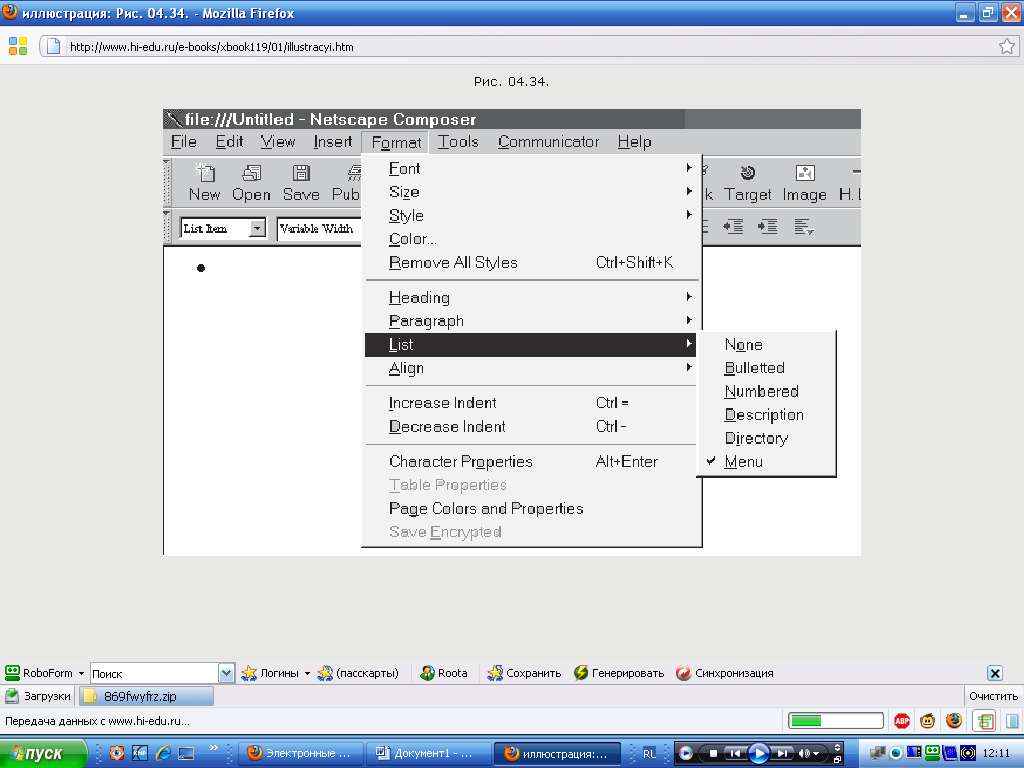Click the colored squares icon beside URL
1024x768 pixels.
18,46
